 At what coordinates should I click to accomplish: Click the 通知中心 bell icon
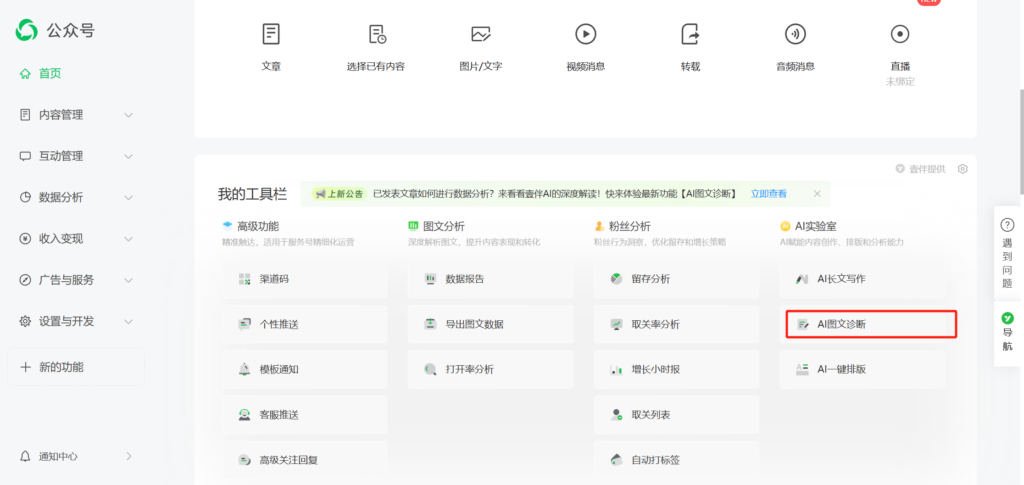click(25, 456)
